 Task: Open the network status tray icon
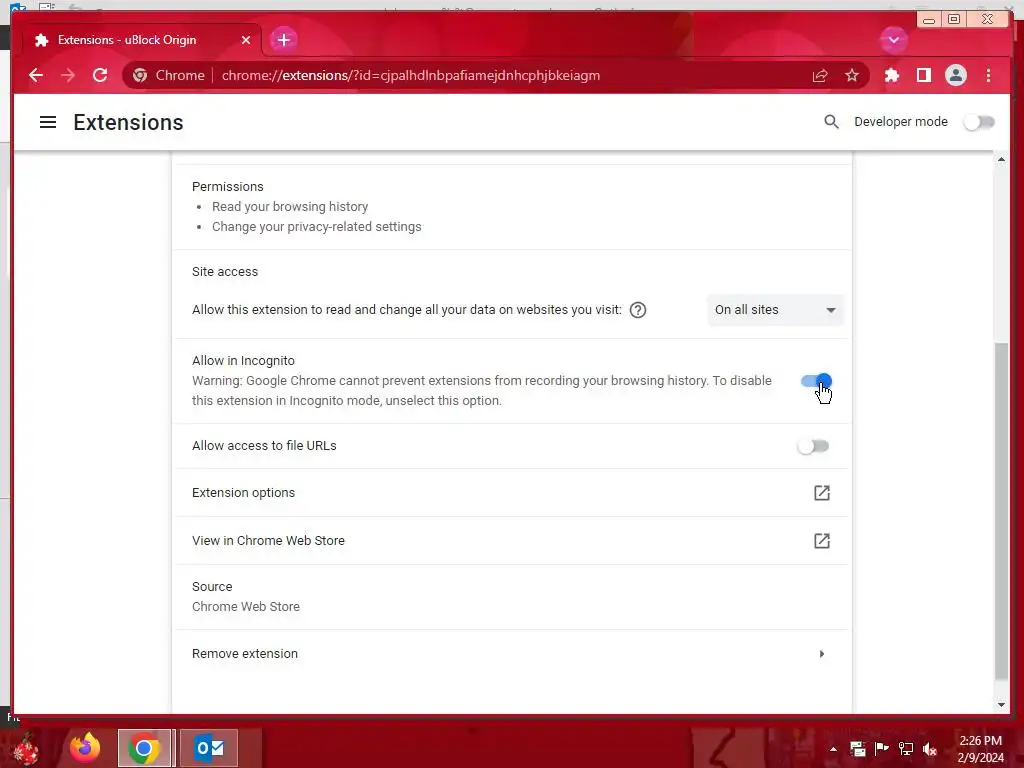point(906,749)
